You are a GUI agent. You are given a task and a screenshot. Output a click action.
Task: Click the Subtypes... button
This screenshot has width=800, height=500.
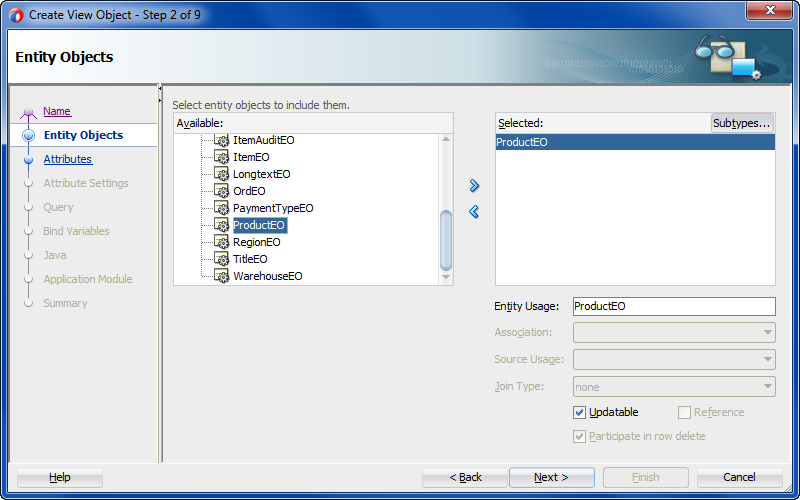742,123
